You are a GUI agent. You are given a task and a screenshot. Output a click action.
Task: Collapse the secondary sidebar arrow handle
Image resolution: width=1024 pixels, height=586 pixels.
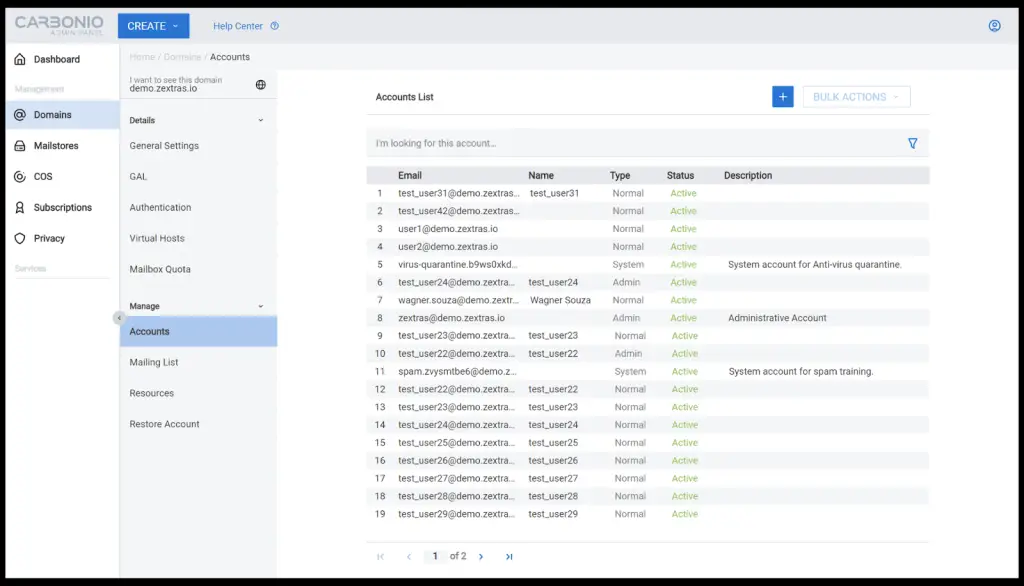click(x=119, y=318)
